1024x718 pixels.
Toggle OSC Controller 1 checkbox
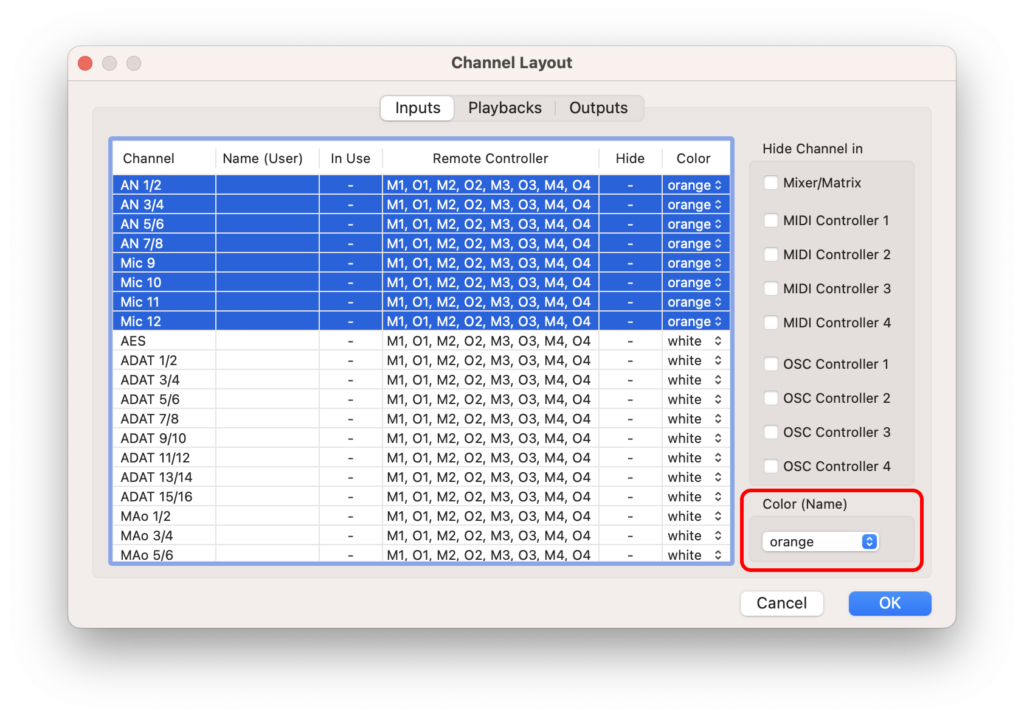click(771, 364)
